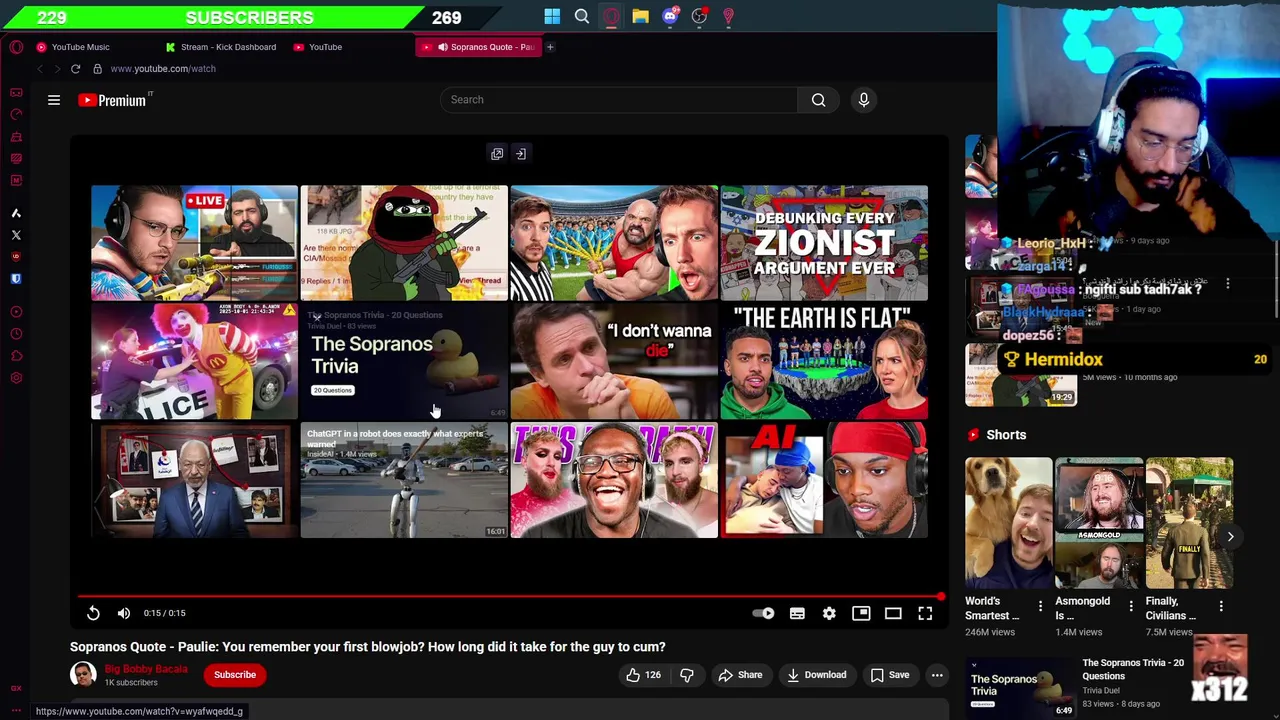Click the search magnifier button on YouTube

click(x=818, y=100)
